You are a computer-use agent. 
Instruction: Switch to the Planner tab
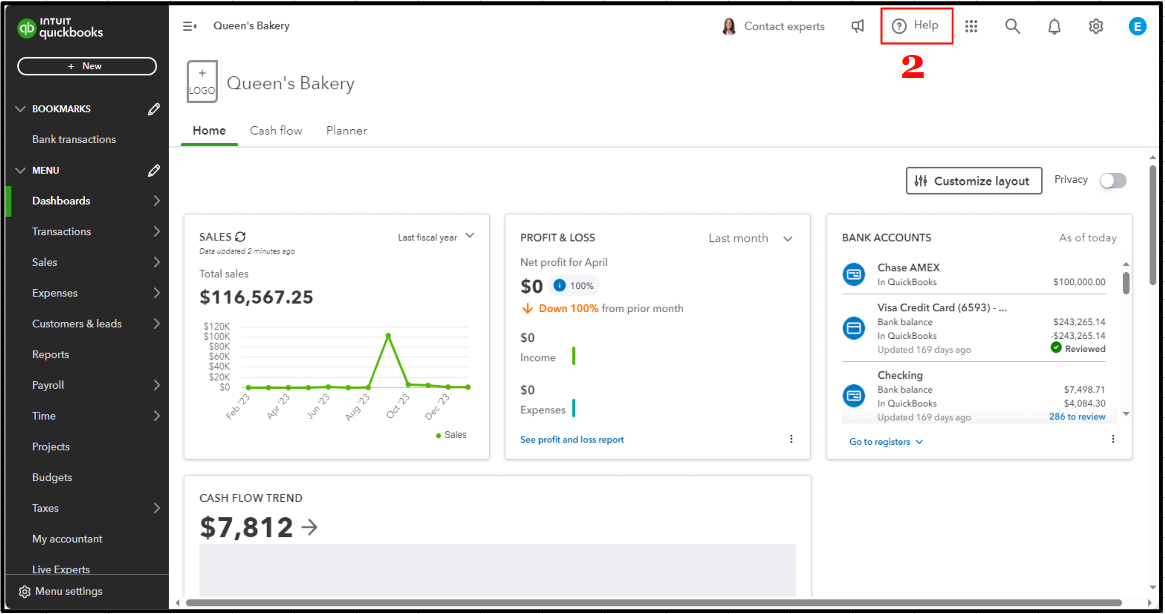(x=346, y=131)
